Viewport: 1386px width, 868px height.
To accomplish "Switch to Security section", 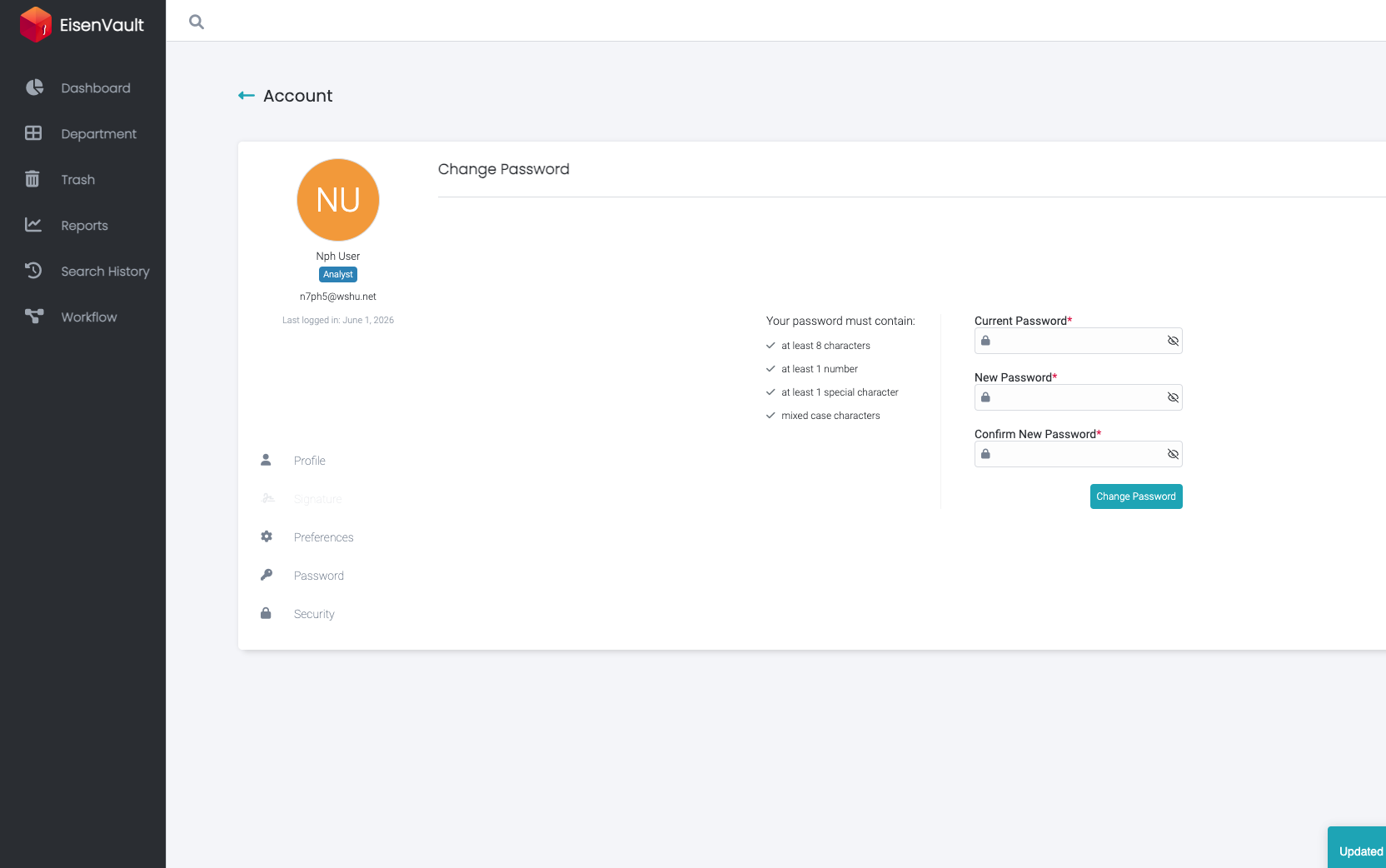I will [314, 614].
